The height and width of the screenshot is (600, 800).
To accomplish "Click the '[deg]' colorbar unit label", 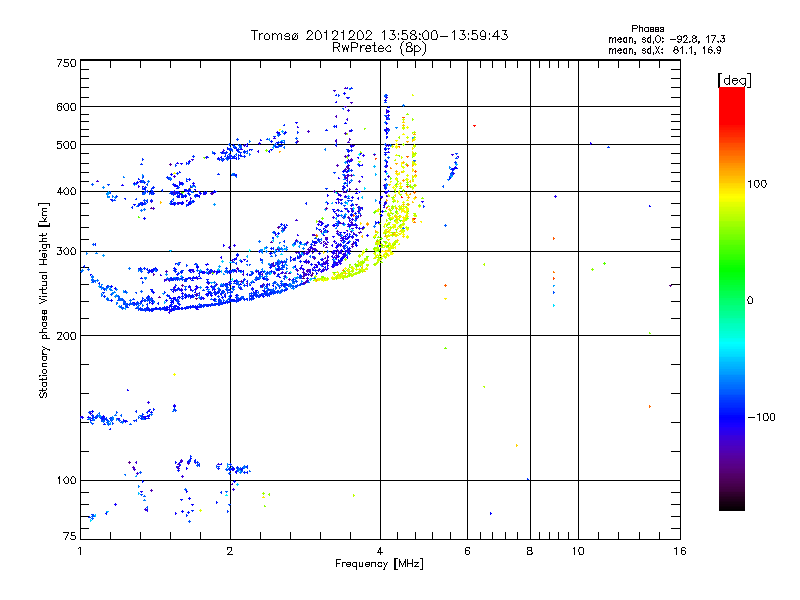I will 734,81.
